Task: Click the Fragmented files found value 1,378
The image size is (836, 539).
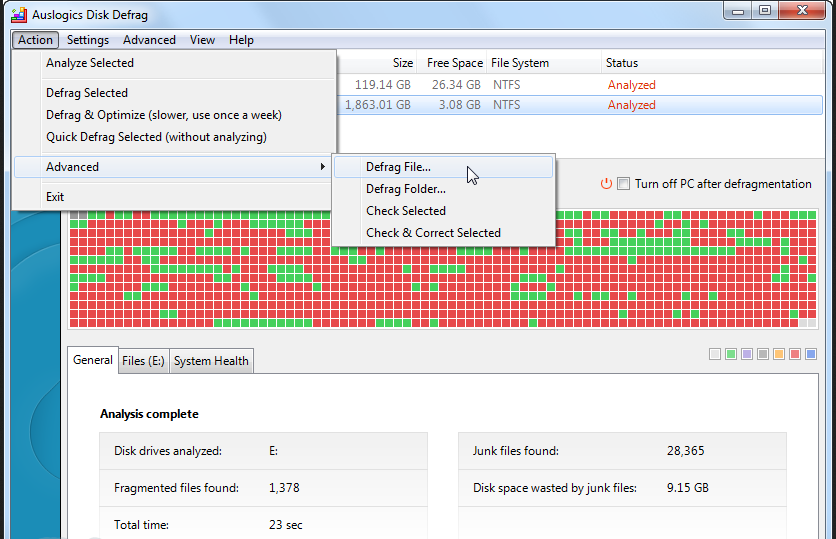Action: [284, 488]
